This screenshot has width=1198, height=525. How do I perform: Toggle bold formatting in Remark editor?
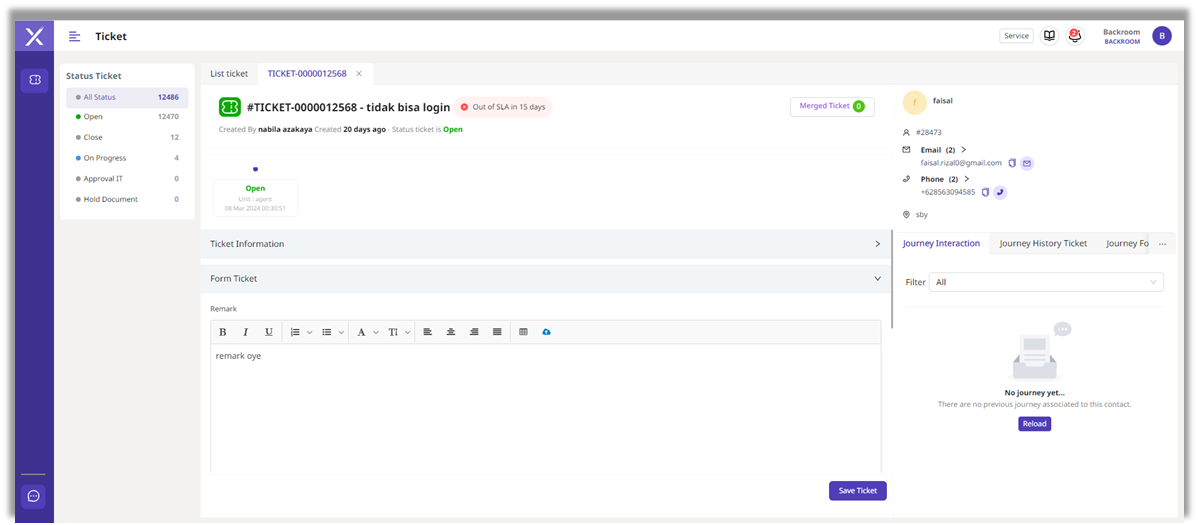[223, 332]
